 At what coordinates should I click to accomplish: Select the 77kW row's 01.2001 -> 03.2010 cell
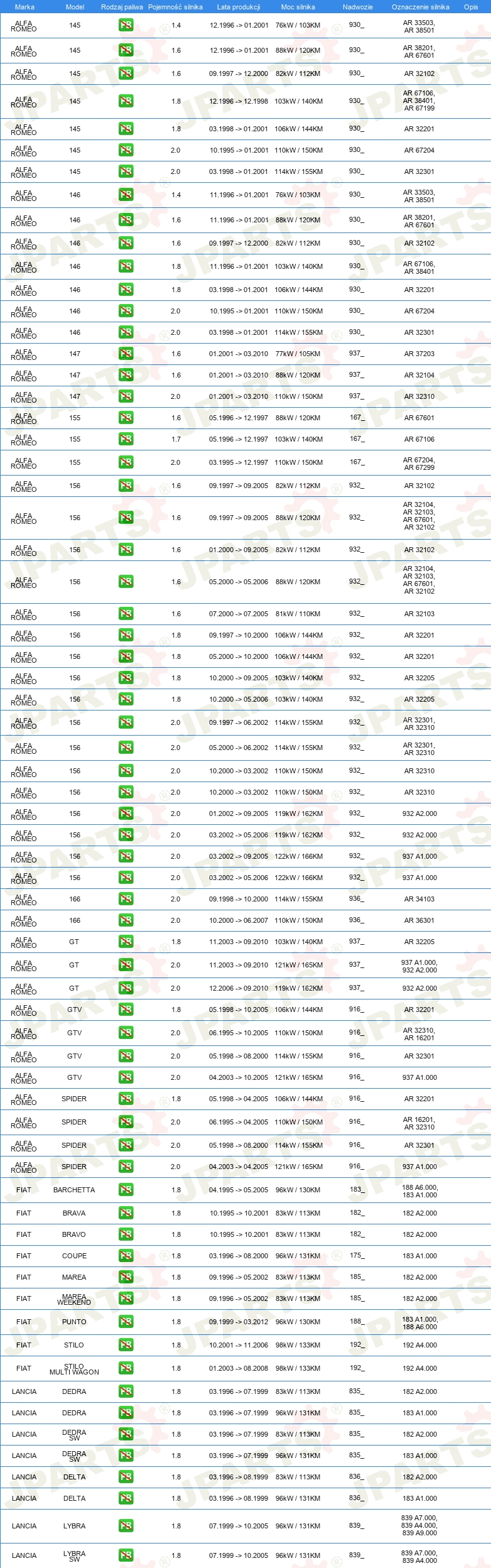[x=239, y=354]
